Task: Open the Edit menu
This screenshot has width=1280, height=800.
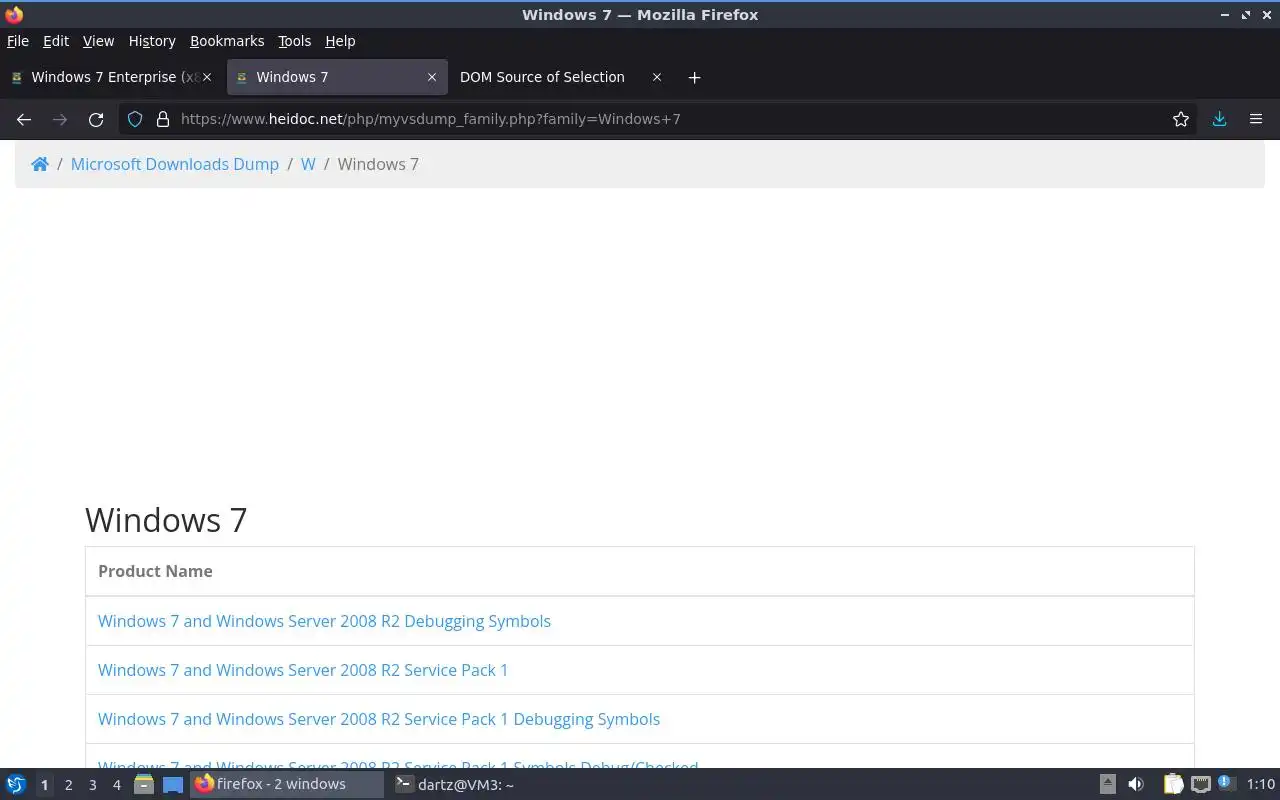Action: 56,41
